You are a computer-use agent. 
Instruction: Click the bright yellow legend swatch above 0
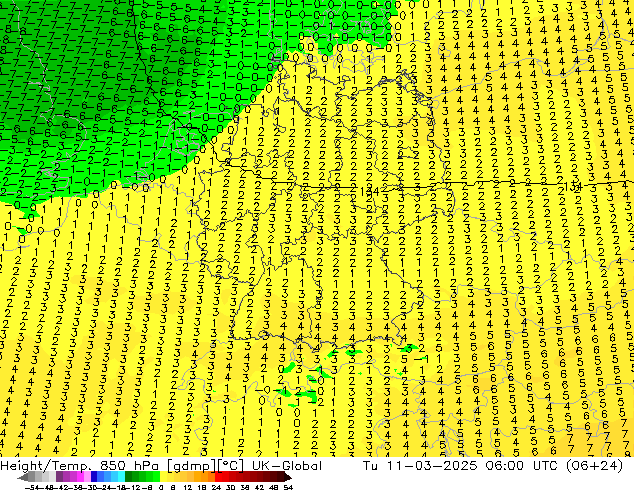point(163,477)
